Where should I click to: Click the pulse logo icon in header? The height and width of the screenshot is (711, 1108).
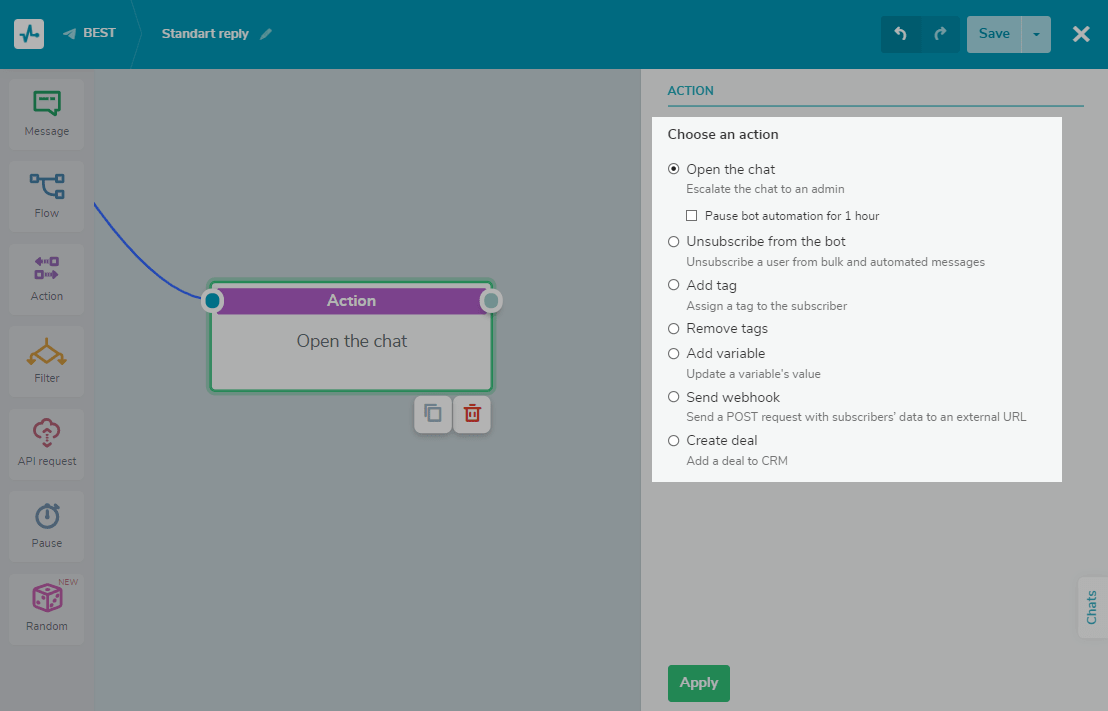point(29,34)
